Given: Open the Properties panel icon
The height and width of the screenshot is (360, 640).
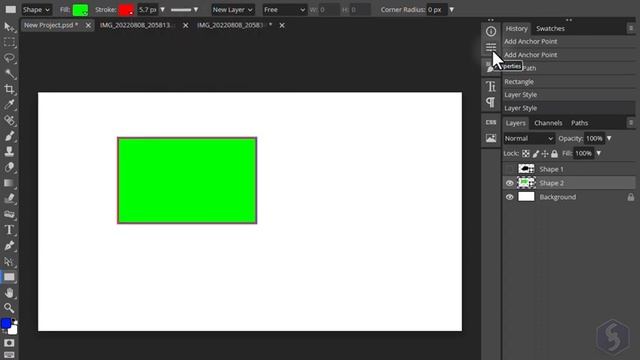Looking at the screenshot, I should 491,47.
